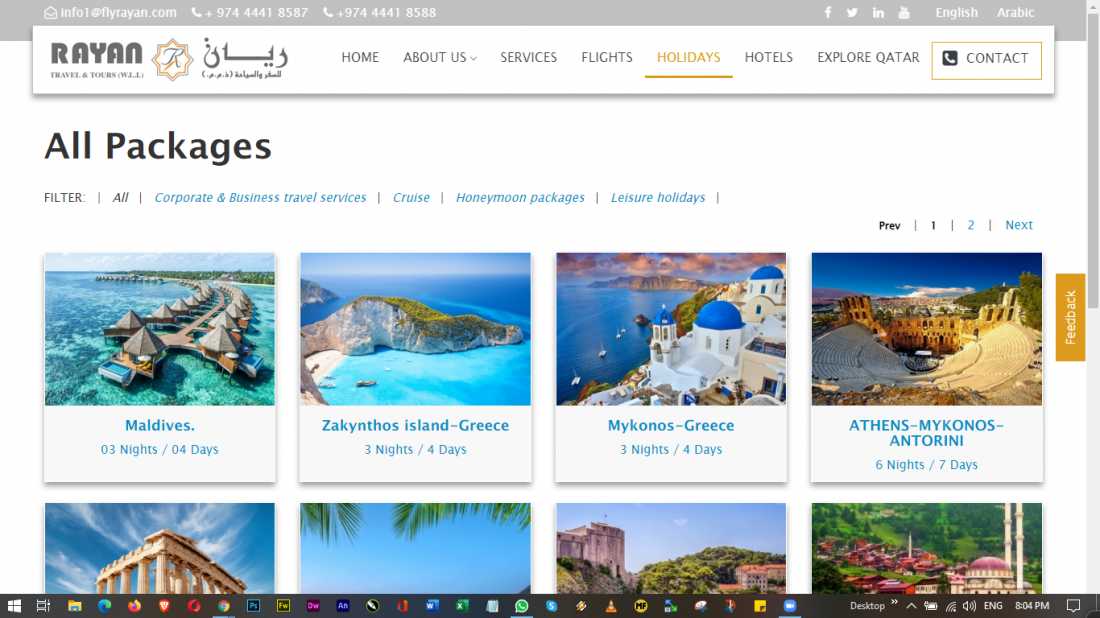This screenshot has height=618, width=1100.
Task: Launch Microsoft Excel from the taskbar
Action: point(462,606)
